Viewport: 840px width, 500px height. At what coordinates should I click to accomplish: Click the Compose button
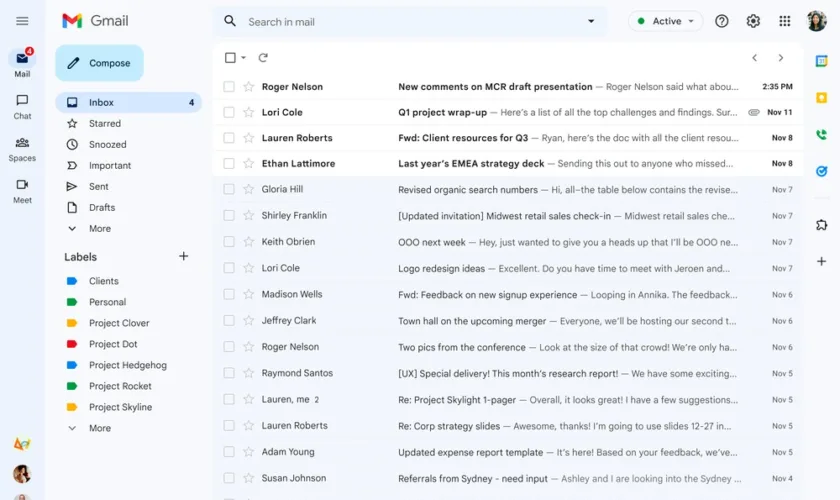click(x=99, y=63)
